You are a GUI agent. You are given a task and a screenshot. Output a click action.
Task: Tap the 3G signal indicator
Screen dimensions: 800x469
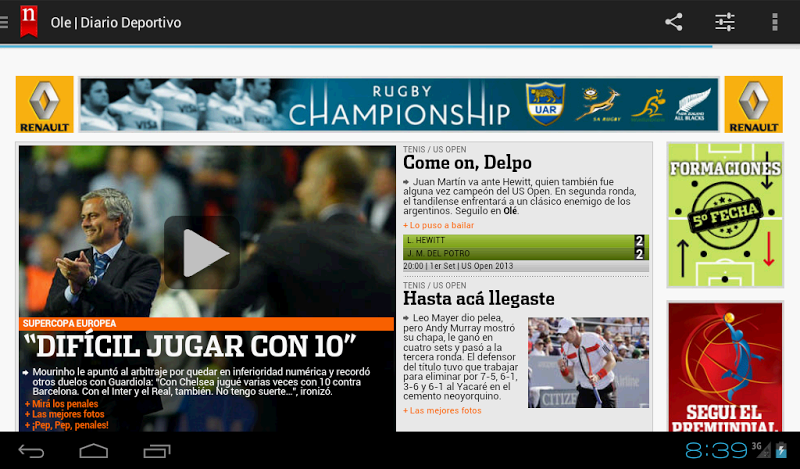pyautogui.click(x=761, y=449)
